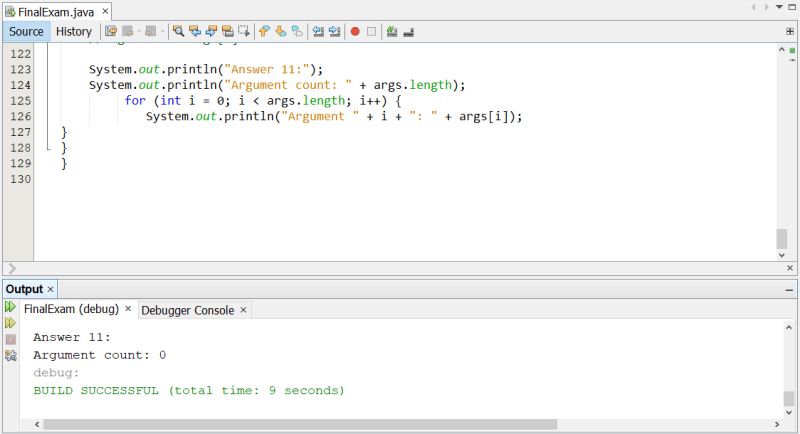Screen dimensions: 800x434
Task: Show the opened documents dropdown list
Action: (780, 7)
